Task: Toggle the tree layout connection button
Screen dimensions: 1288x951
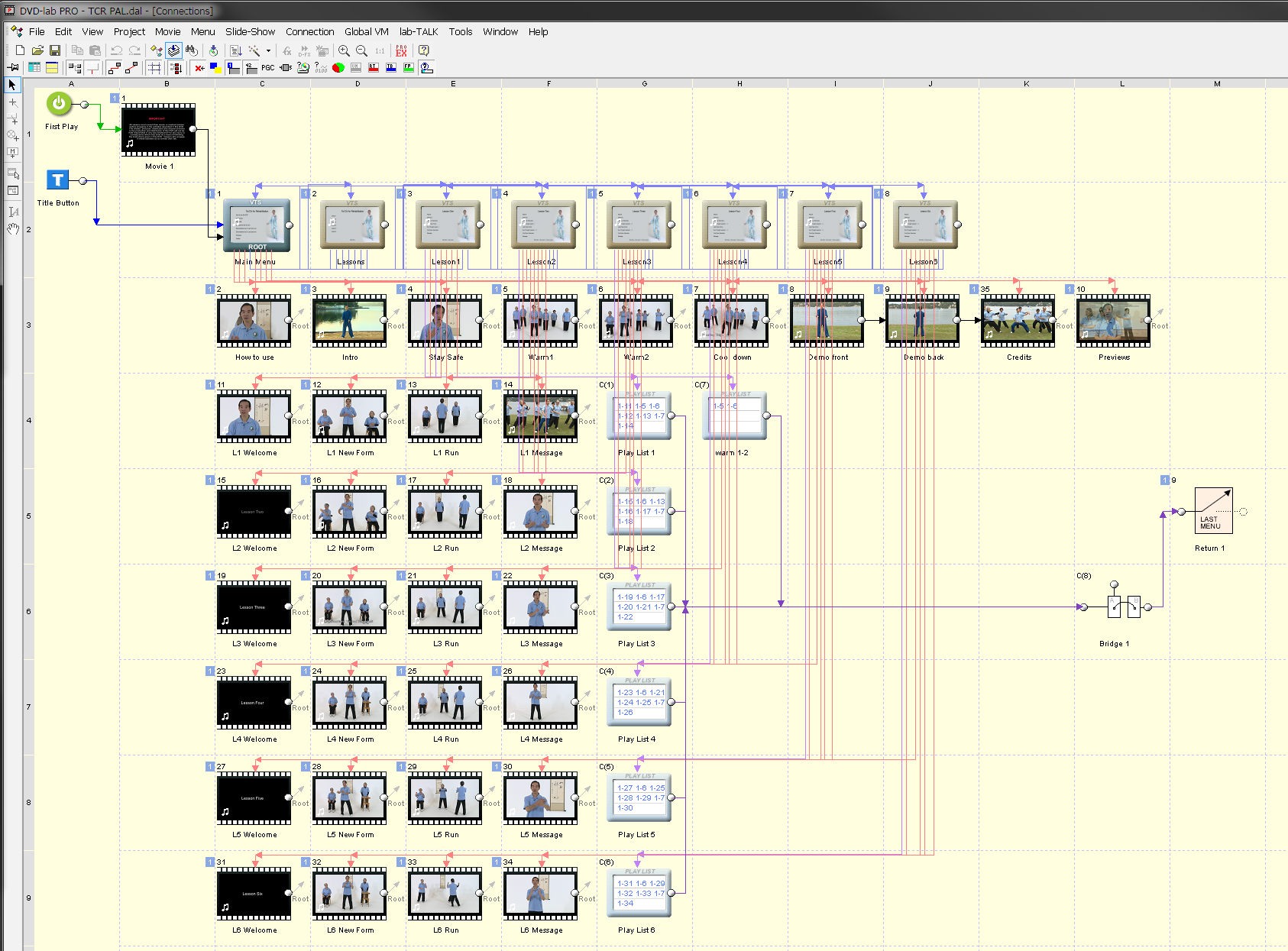Action: click(74, 68)
